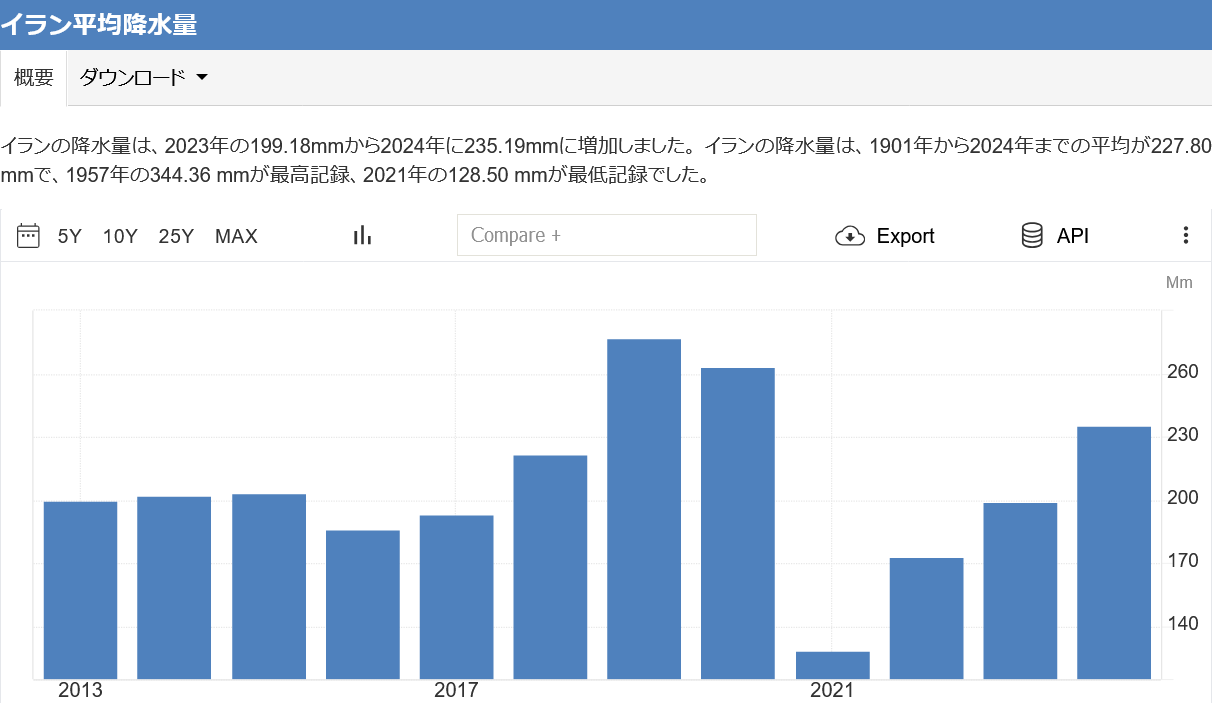Select the 5Y time range
This screenshot has width=1212, height=703.
69,237
